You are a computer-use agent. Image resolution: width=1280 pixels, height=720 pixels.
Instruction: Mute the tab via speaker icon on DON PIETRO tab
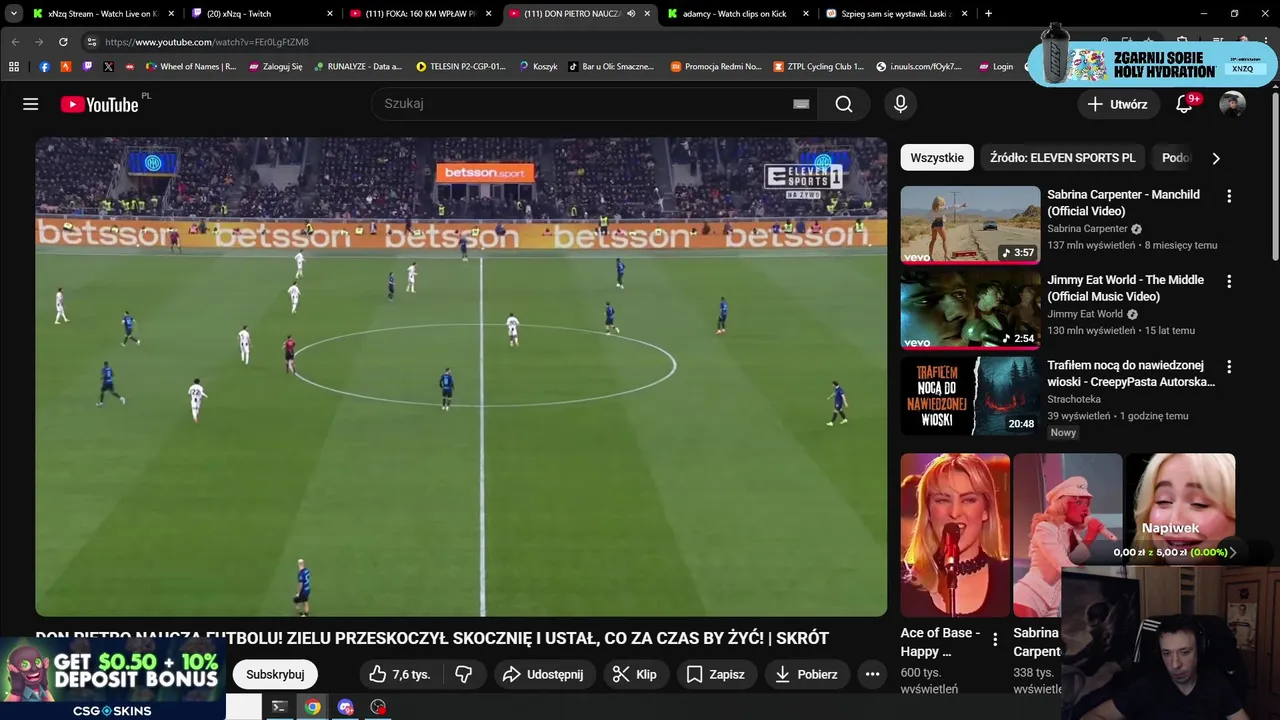tap(631, 14)
